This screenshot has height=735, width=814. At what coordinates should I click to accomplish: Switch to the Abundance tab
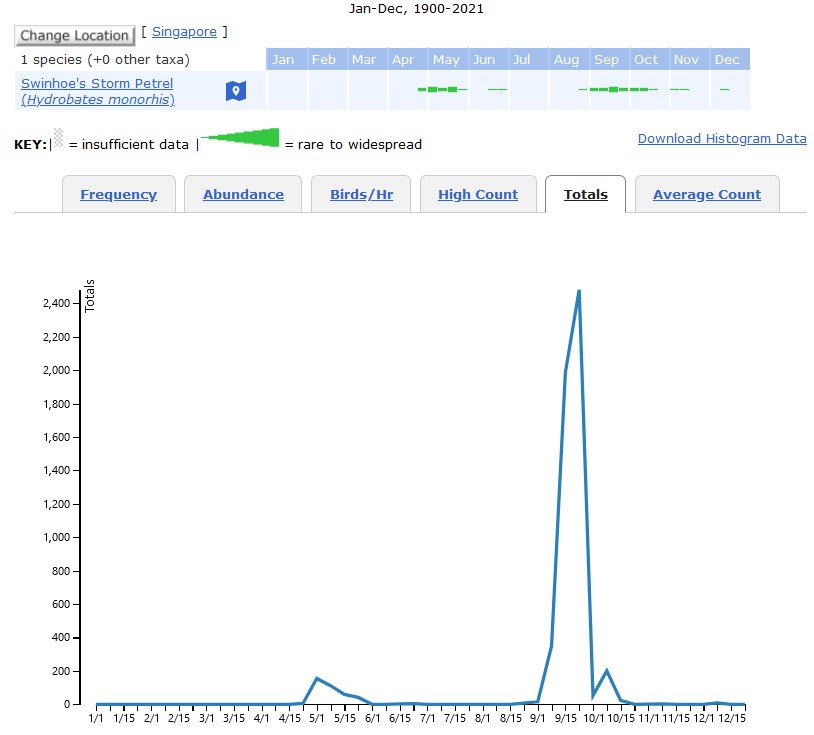(243, 195)
